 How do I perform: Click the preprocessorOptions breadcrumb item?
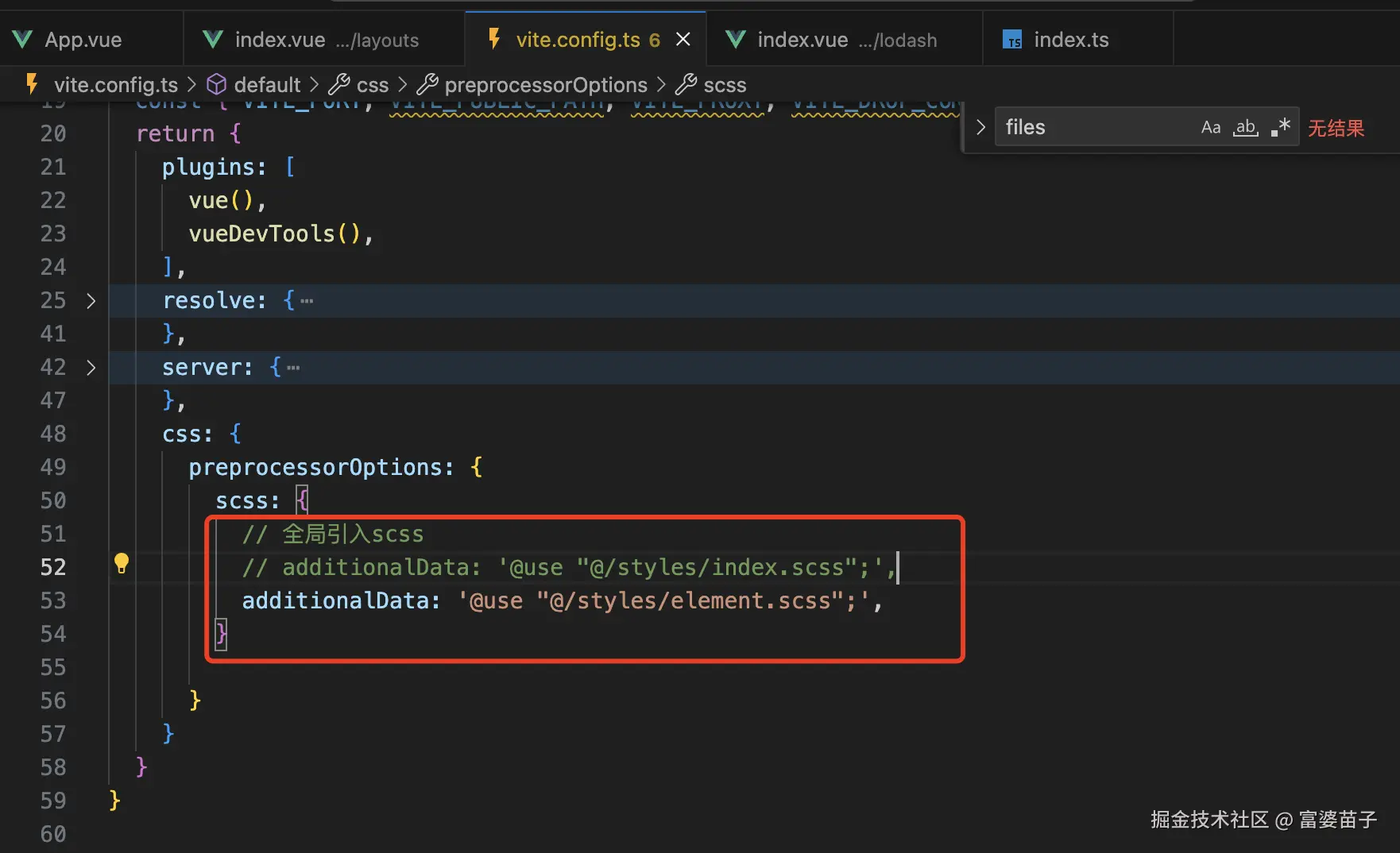pyautogui.click(x=545, y=84)
